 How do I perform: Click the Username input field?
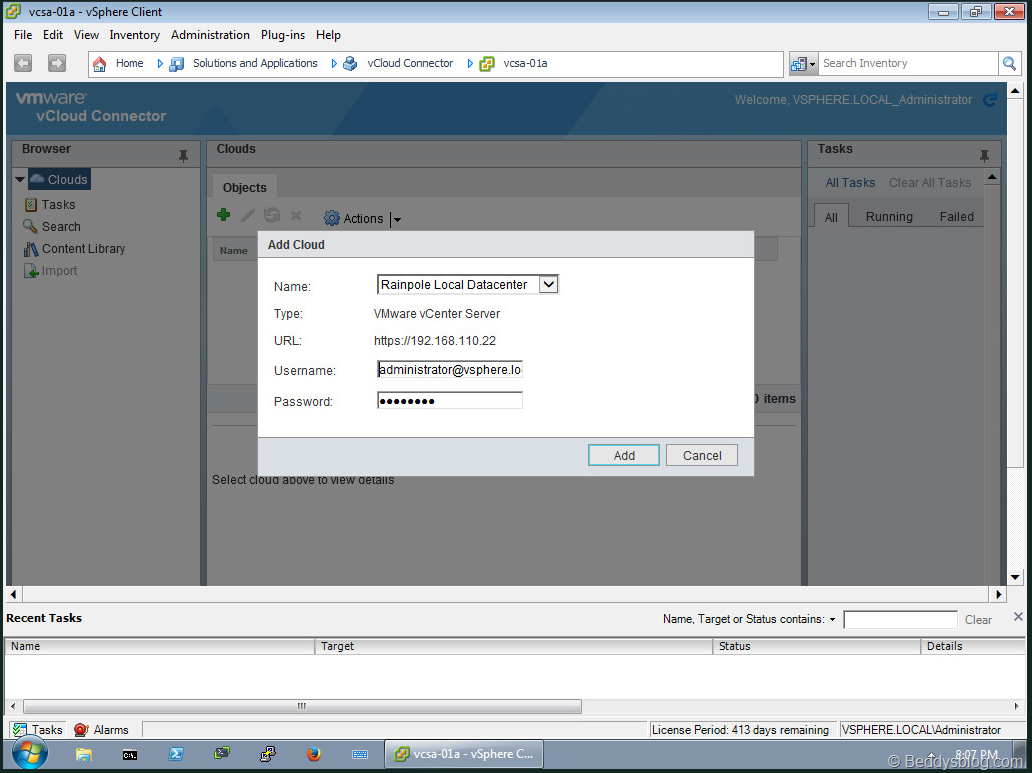click(450, 370)
